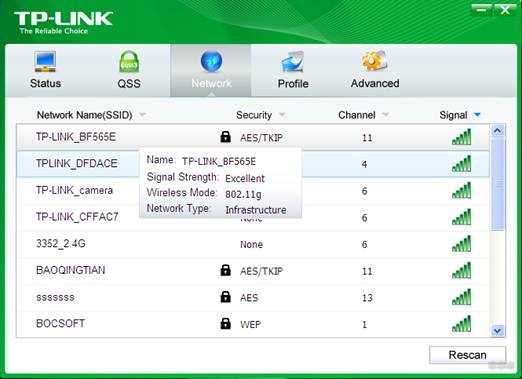Click signal bars of TP-LINK_camera

pyautogui.click(x=462, y=190)
